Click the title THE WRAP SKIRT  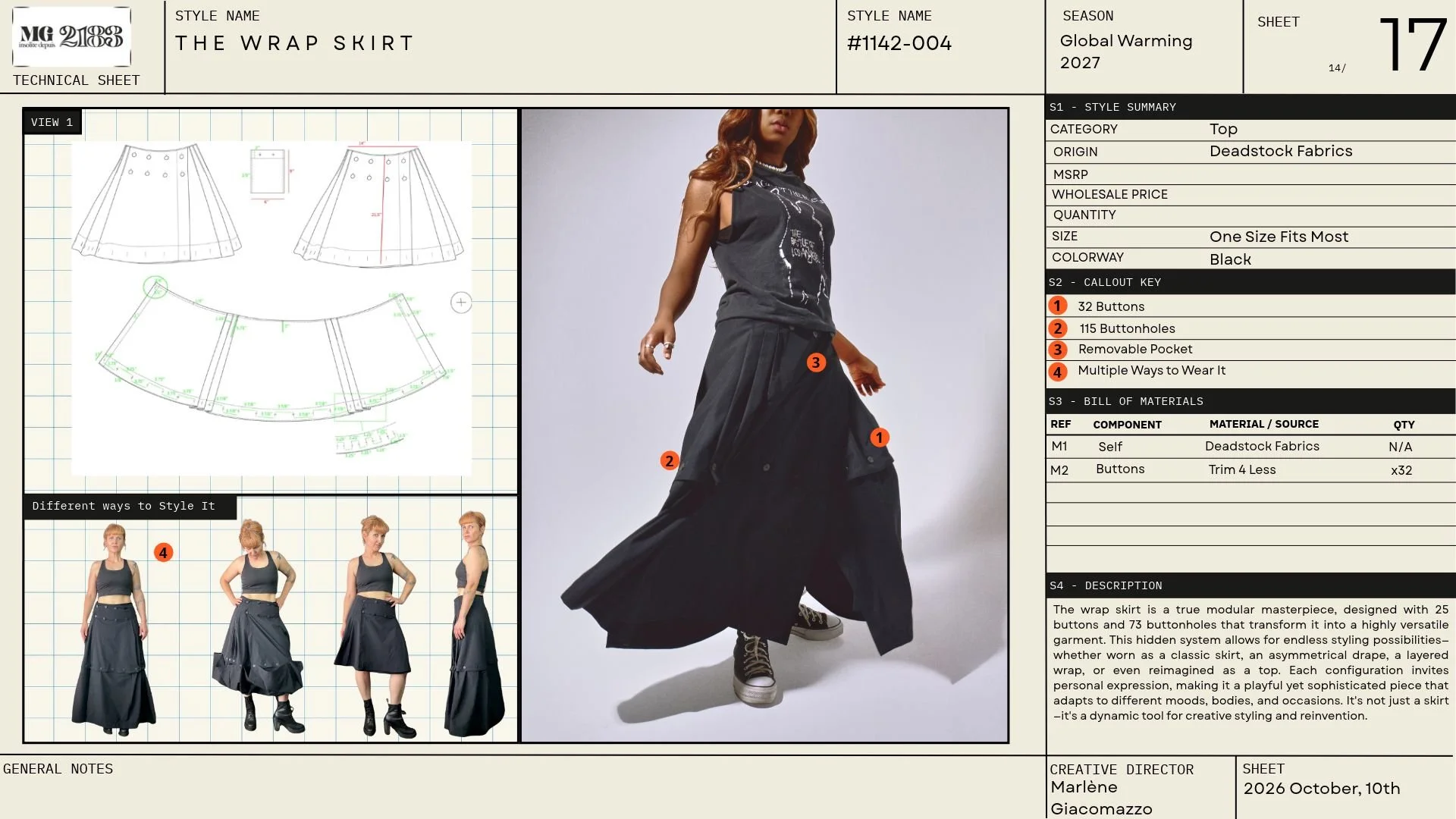click(294, 43)
